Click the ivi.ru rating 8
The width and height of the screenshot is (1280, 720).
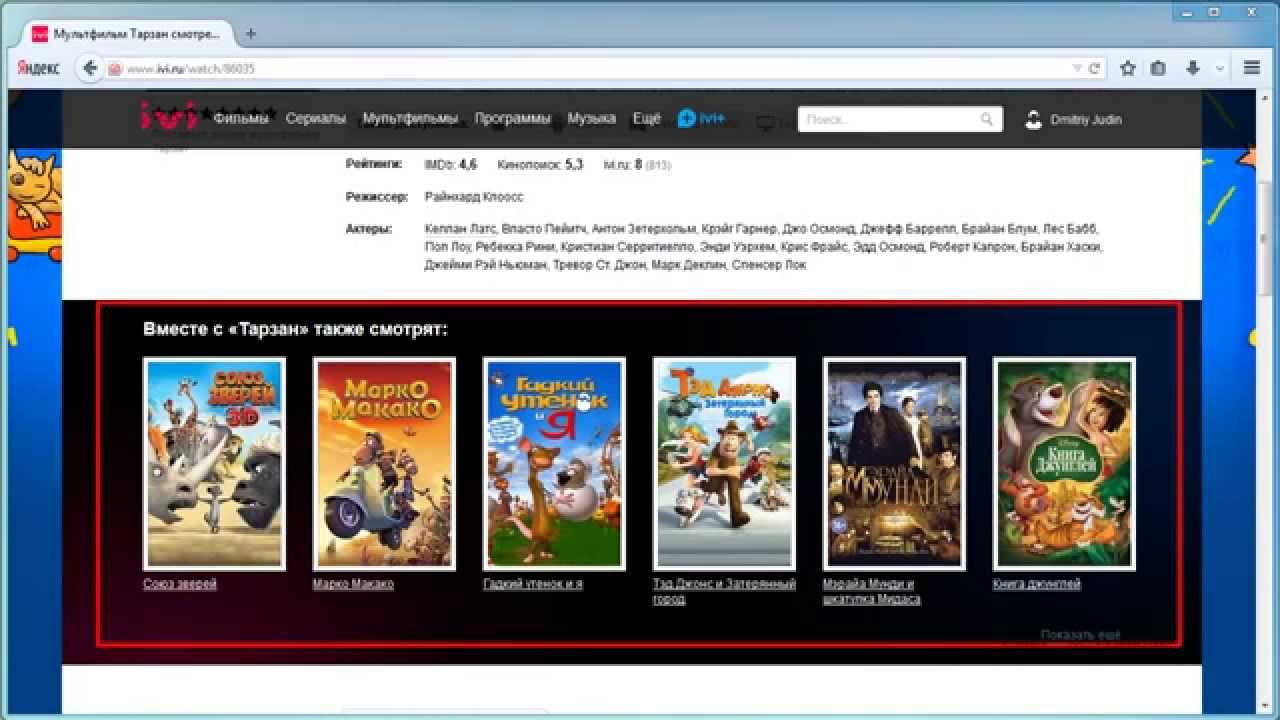click(x=637, y=164)
